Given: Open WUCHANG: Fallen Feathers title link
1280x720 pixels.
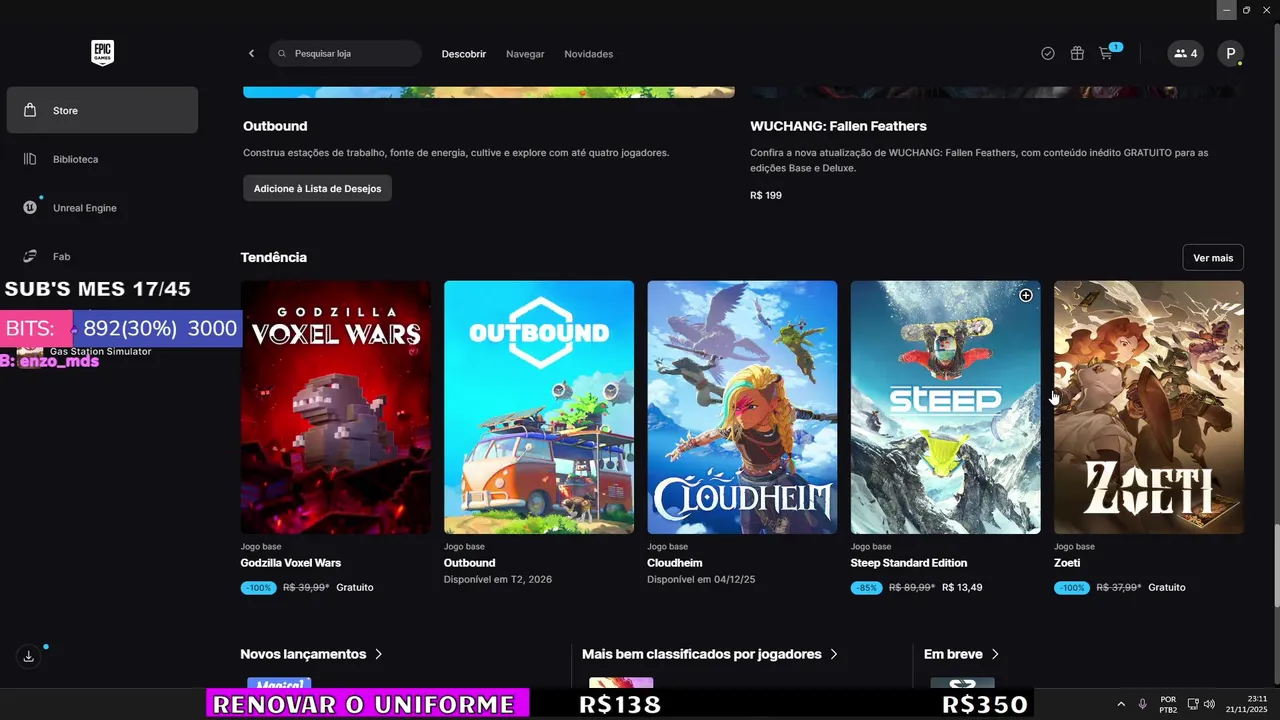Looking at the screenshot, I should tap(838, 126).
